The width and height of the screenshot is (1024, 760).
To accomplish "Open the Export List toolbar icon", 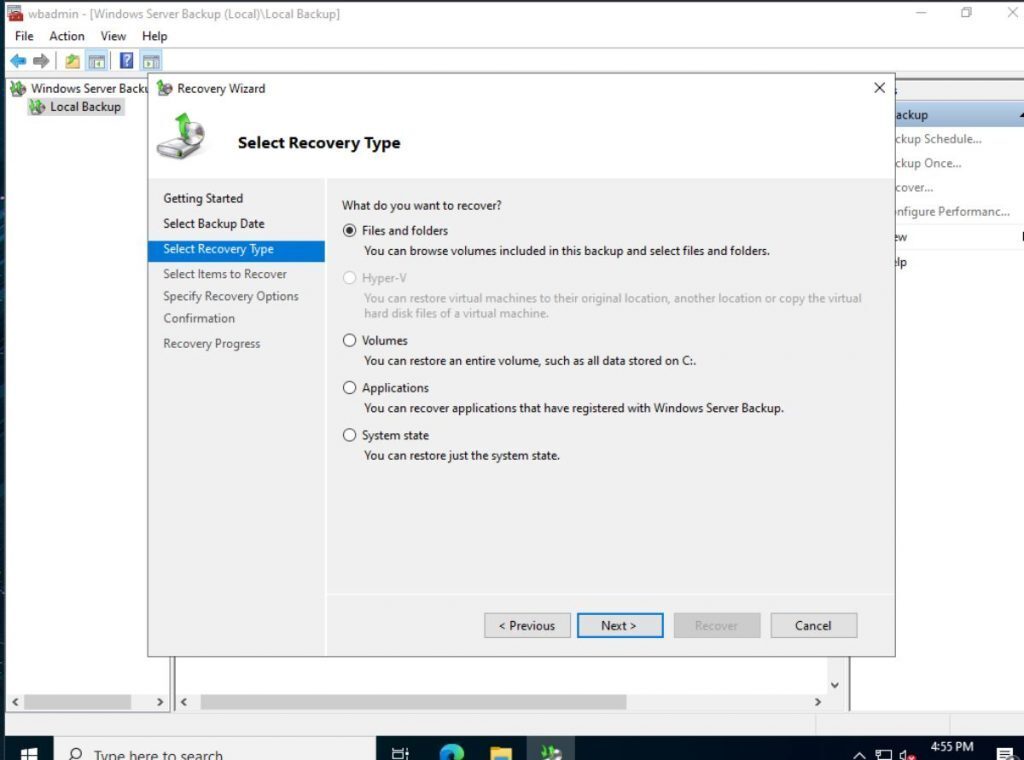I will (72, 60).
